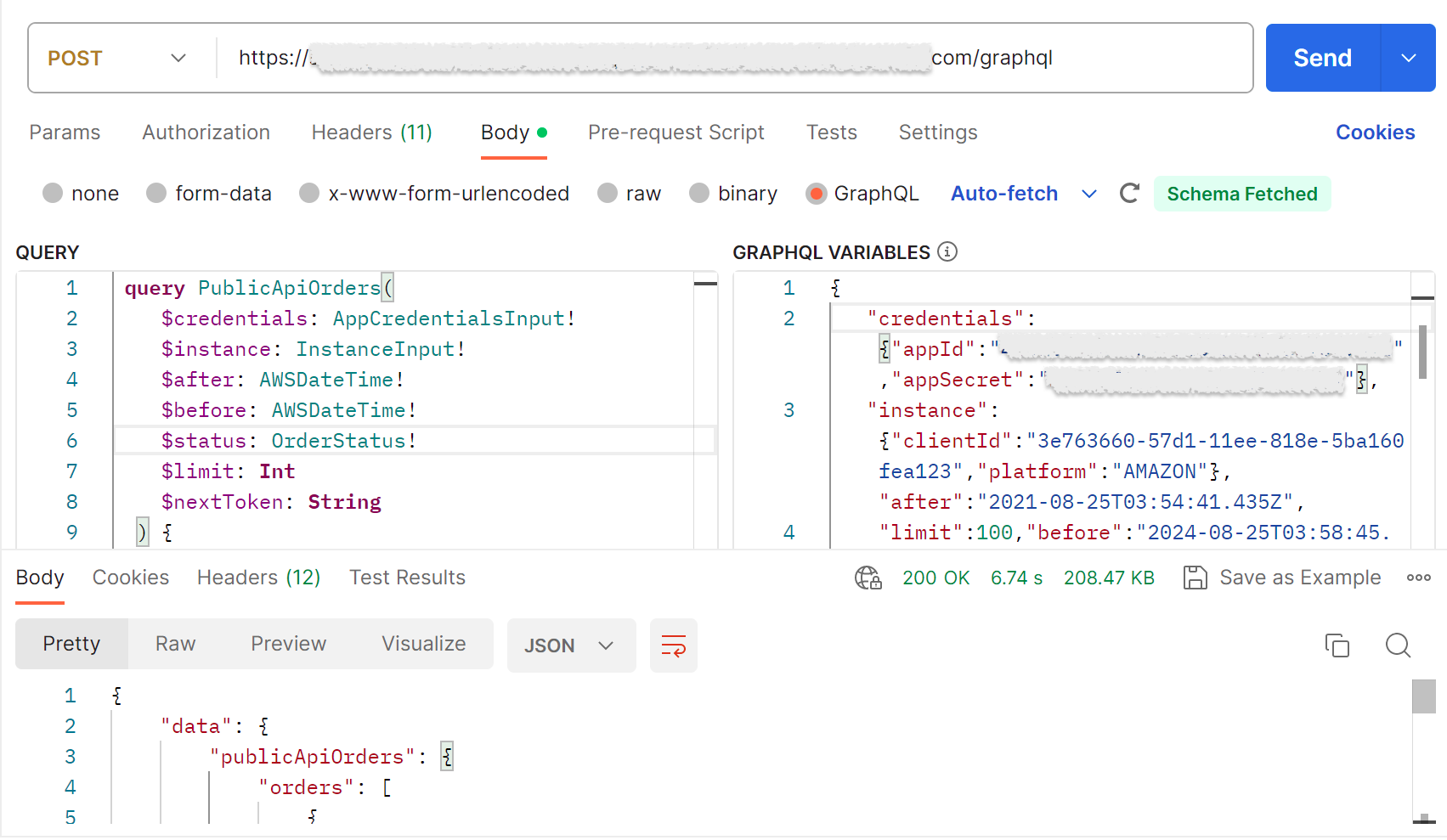Expand the Send button arrow options
Image resolution: width=1447 pixels, height=840 pixels.
[1408, 59]
